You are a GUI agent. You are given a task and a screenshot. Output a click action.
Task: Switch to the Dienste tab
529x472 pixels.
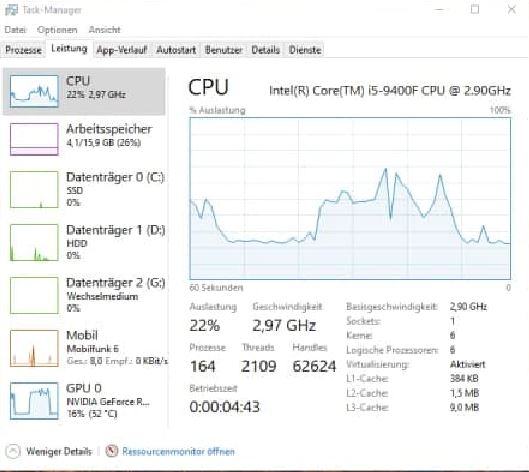click(x=305, y=50)
